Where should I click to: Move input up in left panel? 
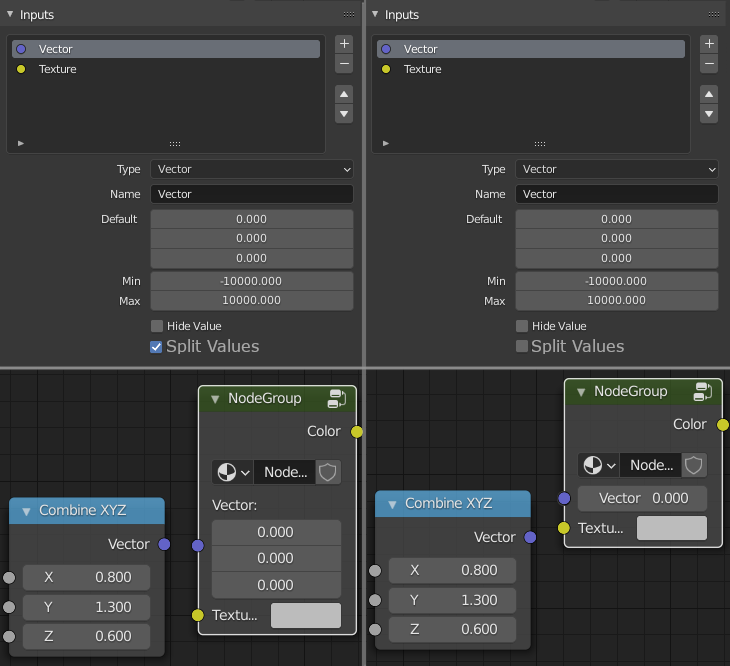tap(344, 94)
